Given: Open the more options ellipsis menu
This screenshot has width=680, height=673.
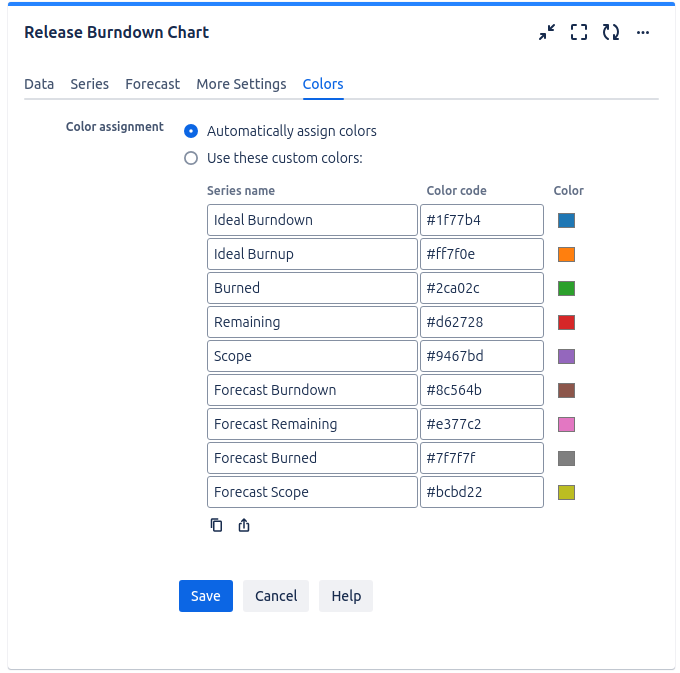Looking at the screenshot, I should pos(643,32).
